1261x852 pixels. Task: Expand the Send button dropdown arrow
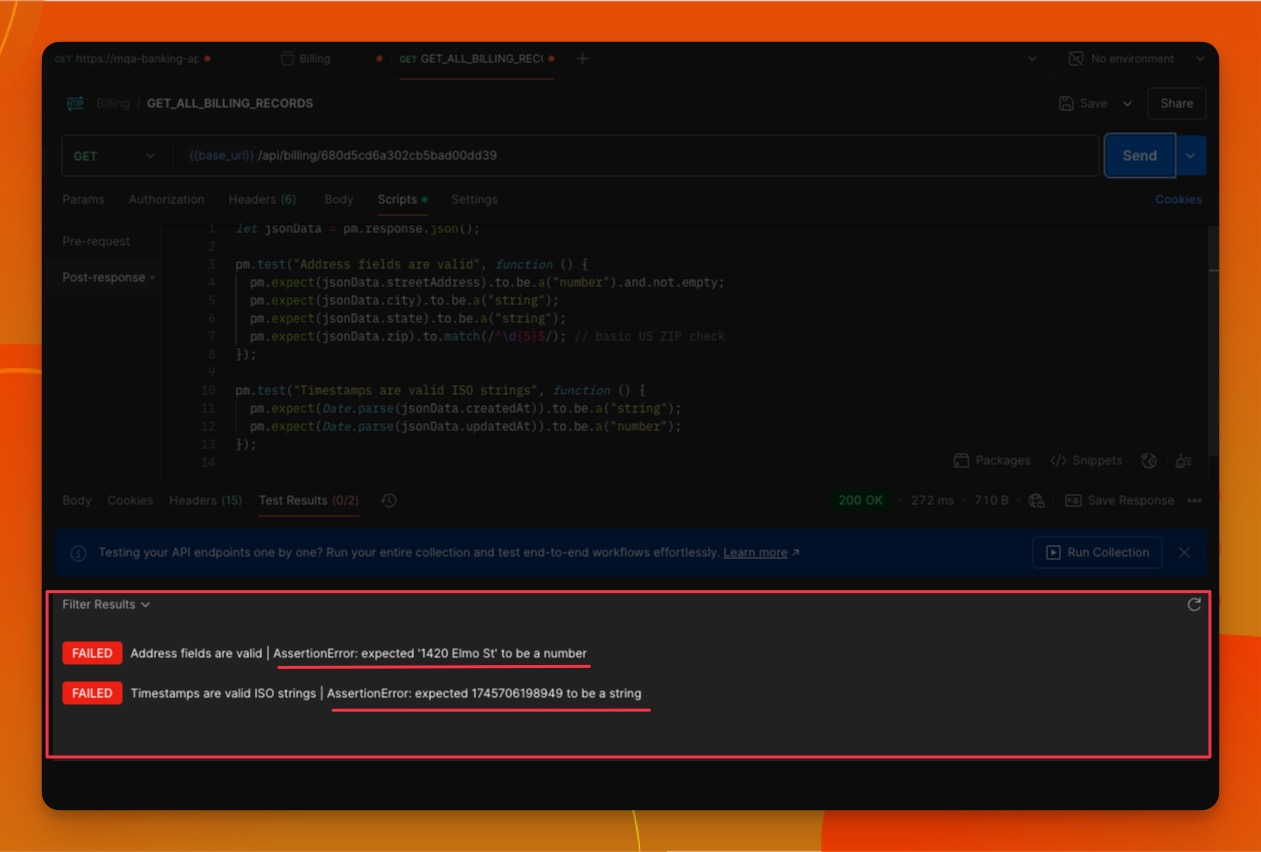tap(1190, 156)
